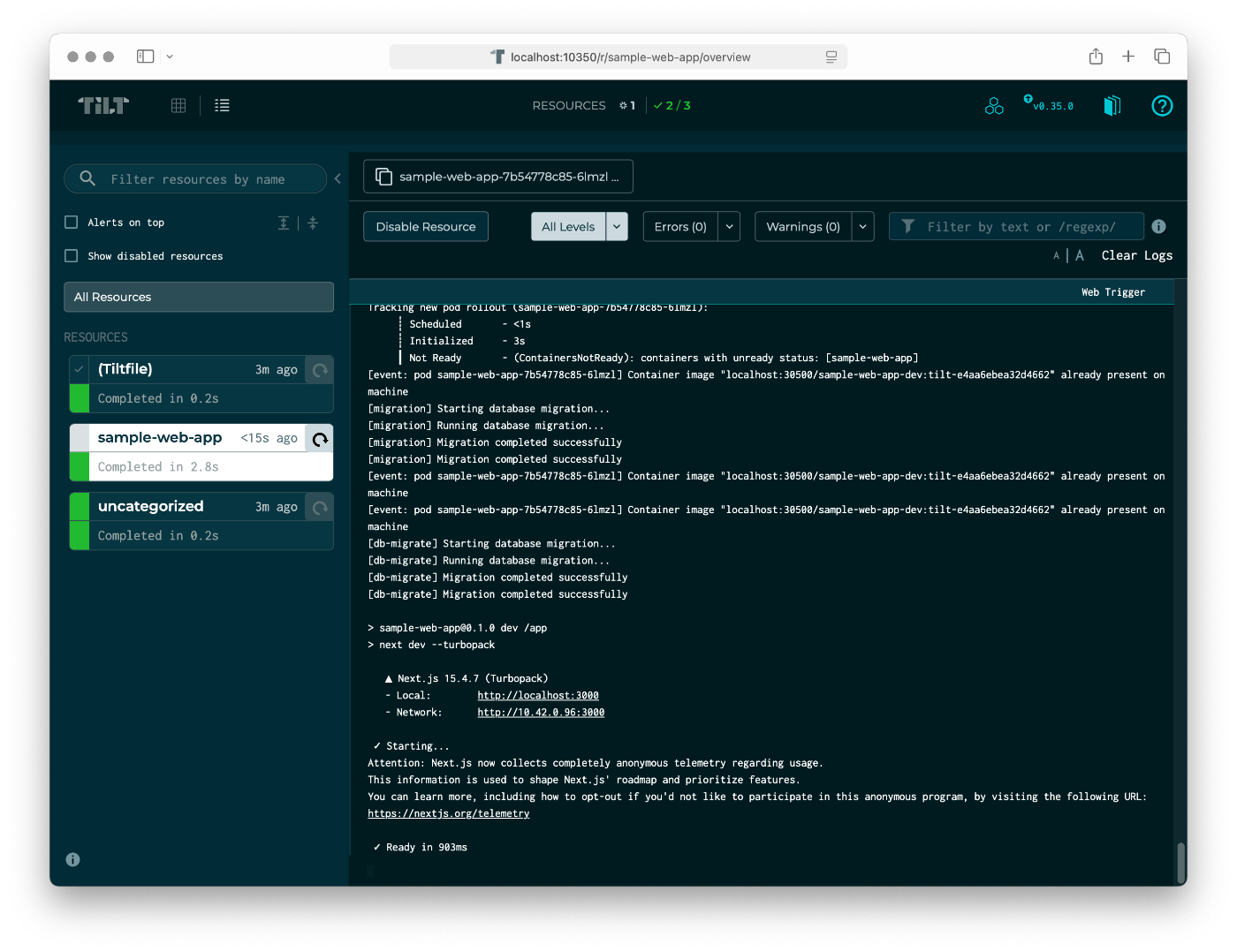Image resolution: width=1237 pixels, height=952 pixels.
Task: Open Safari sidebar dropdown chevron
Action: point(170,57)
